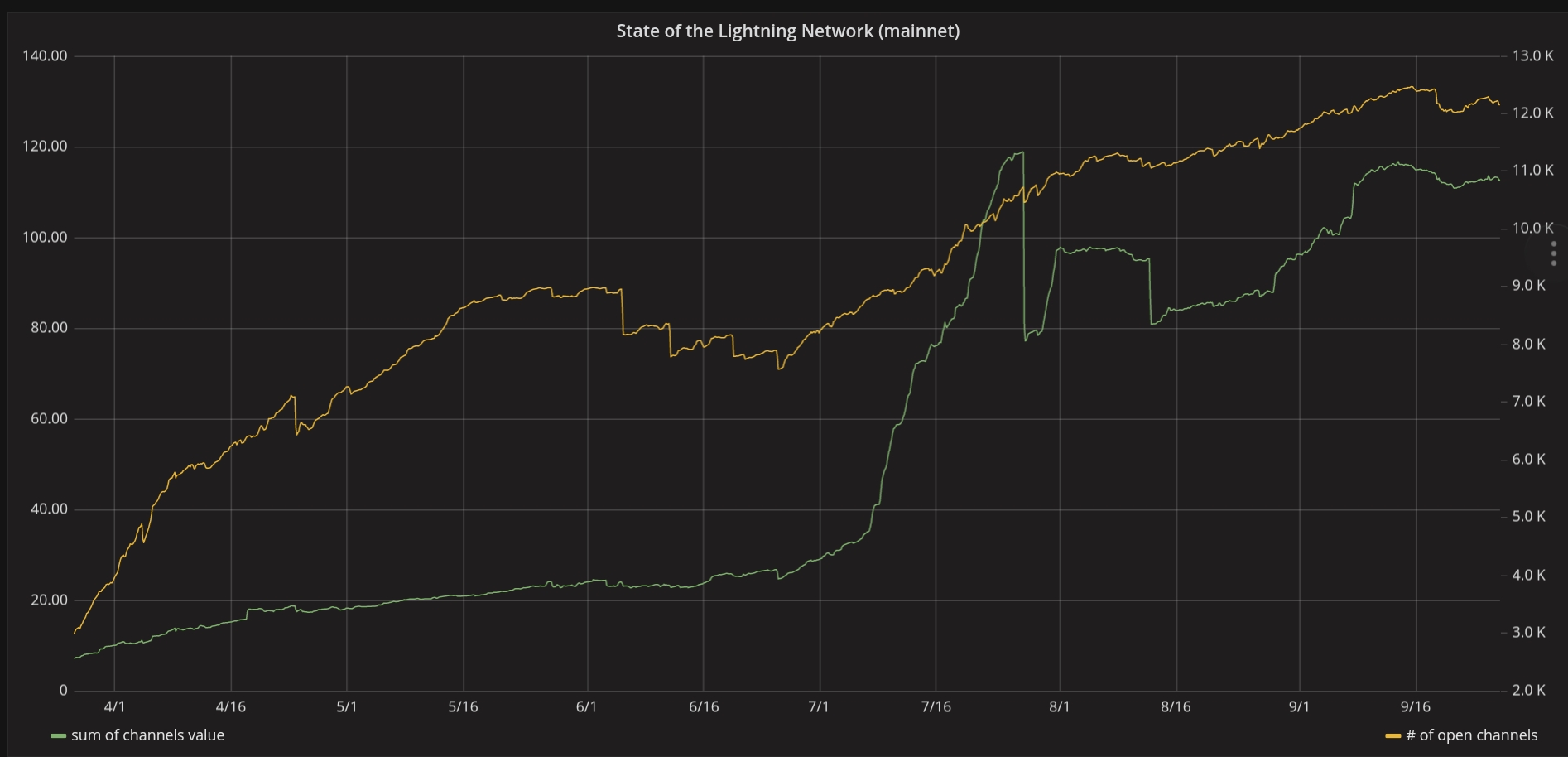Select the 8/16 date label on the x-axis
This screenshot has height=757, width=1568.
tap(1176, 706)
